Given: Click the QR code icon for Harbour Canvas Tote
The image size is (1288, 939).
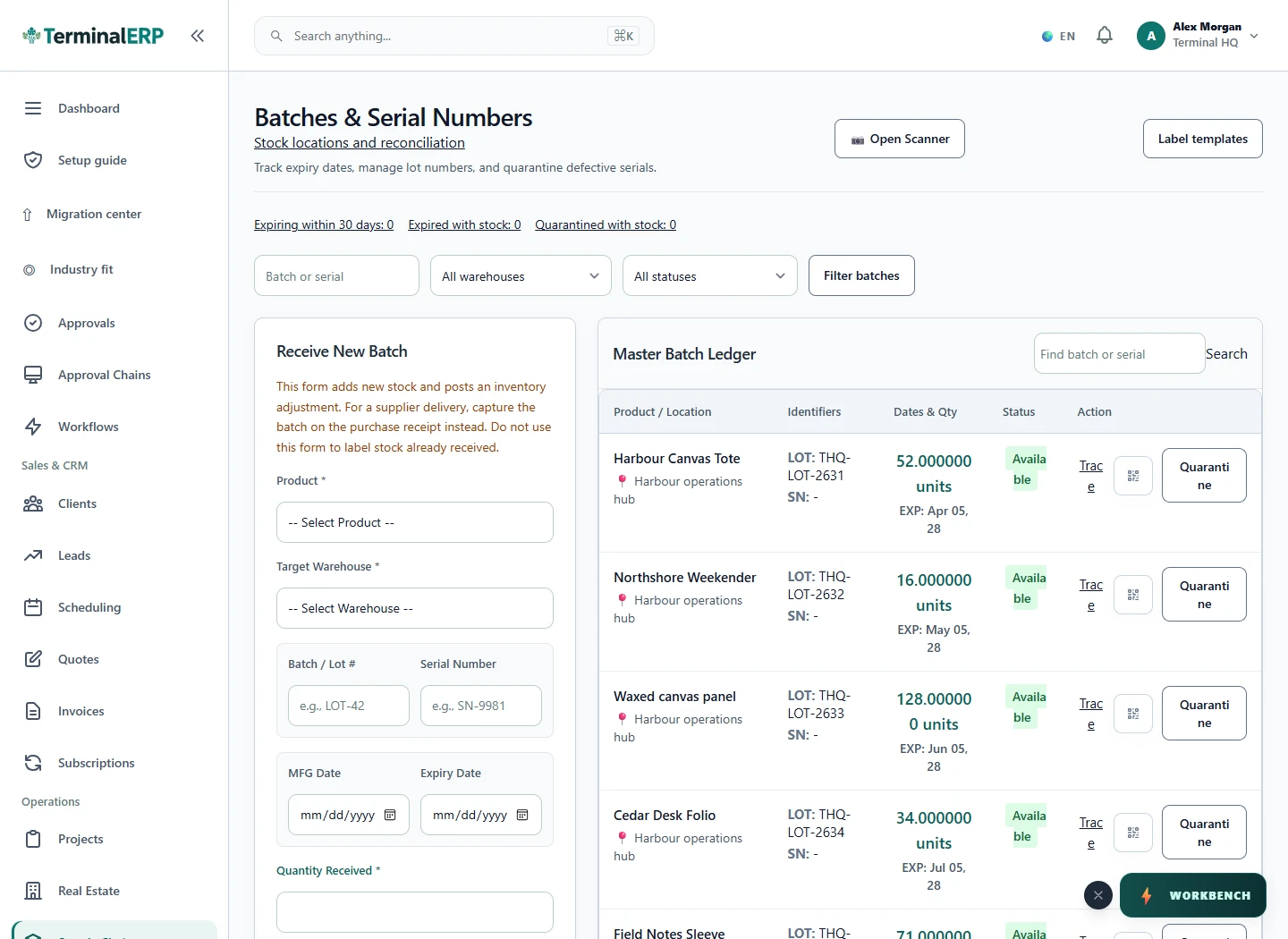Looking at the screenshot, I should tap(1133, 476).
